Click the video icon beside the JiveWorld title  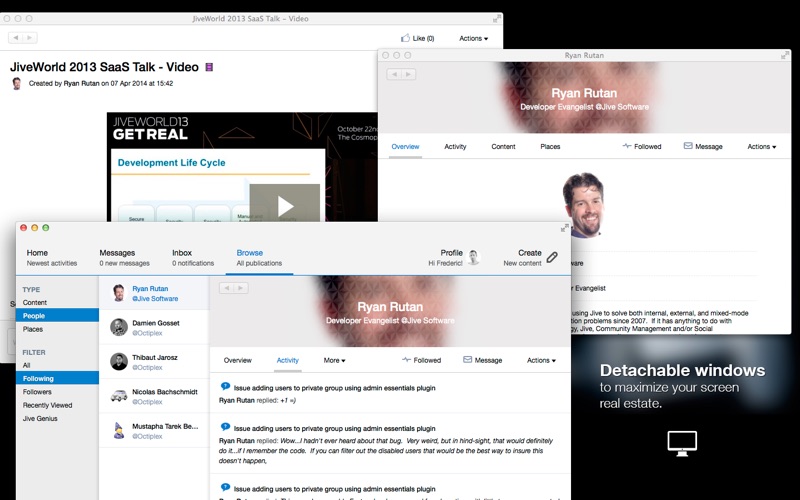(209, 67)
